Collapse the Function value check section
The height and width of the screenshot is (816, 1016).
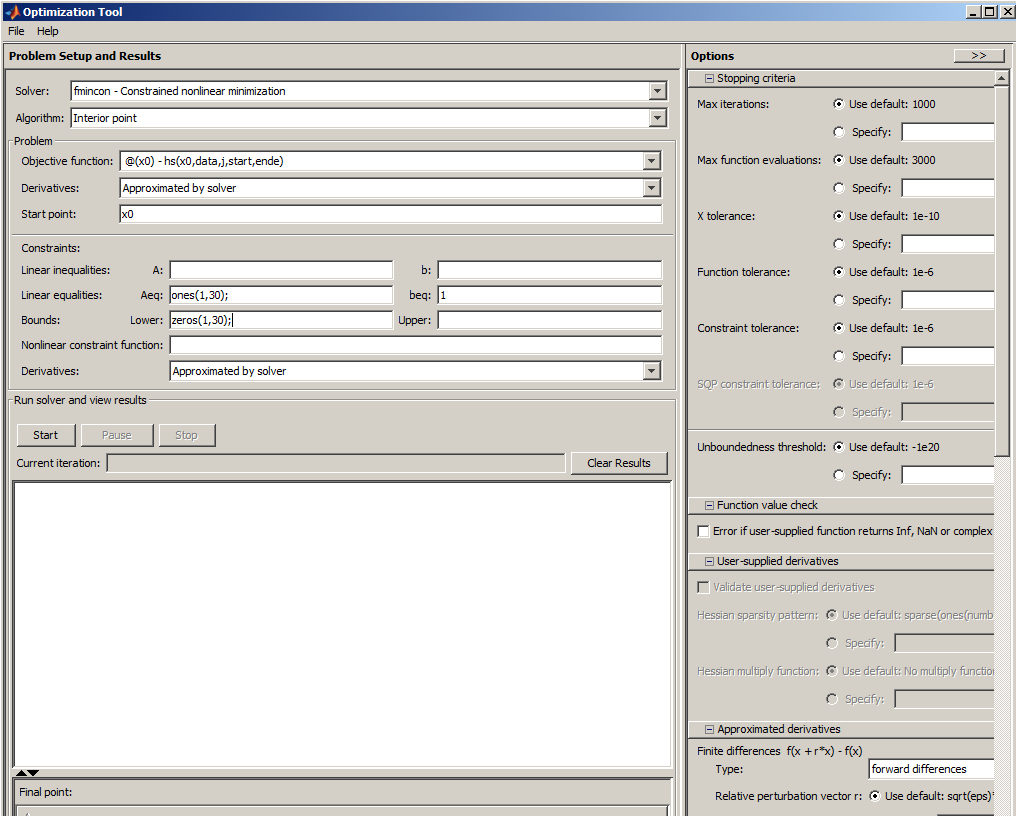pyautogui.click(x=709, y=506)
